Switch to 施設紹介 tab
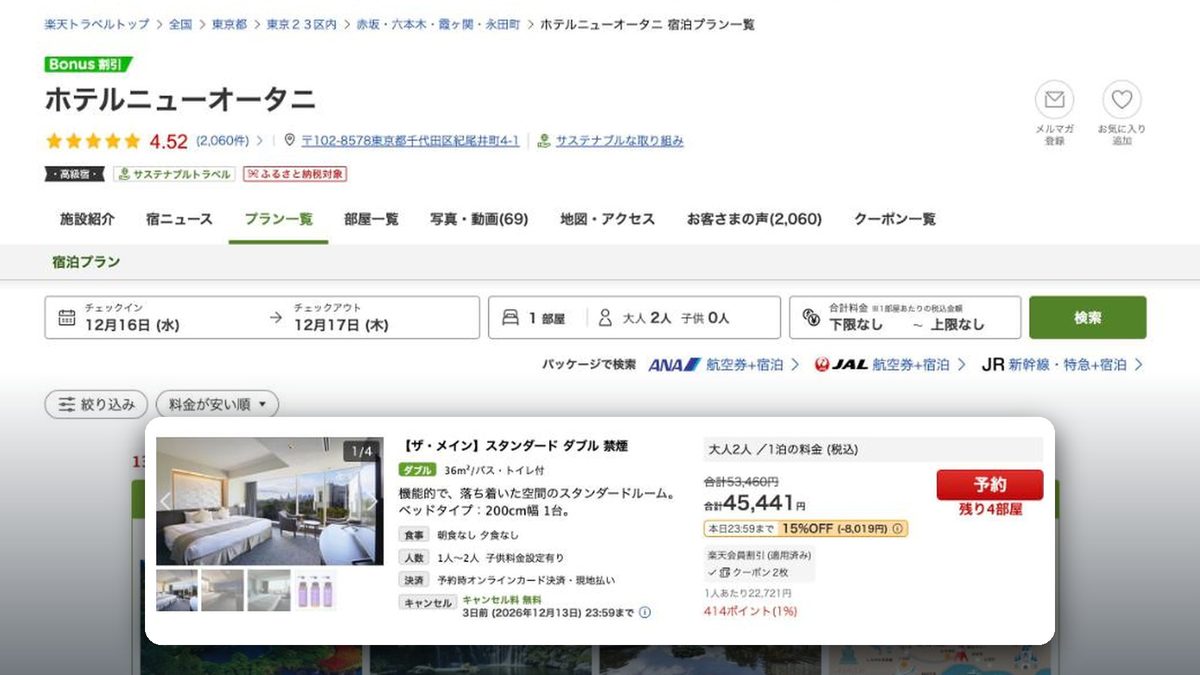 pos(87,219)
